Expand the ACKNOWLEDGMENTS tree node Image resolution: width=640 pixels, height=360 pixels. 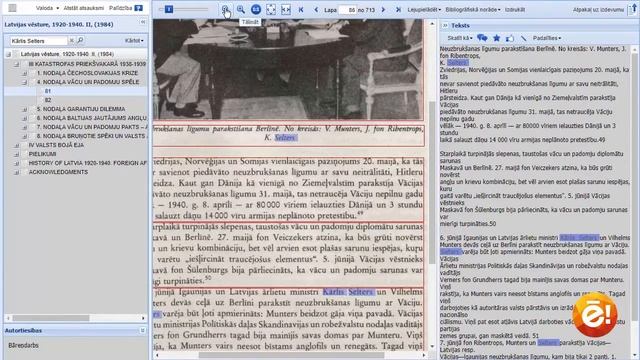coord(16,172)
